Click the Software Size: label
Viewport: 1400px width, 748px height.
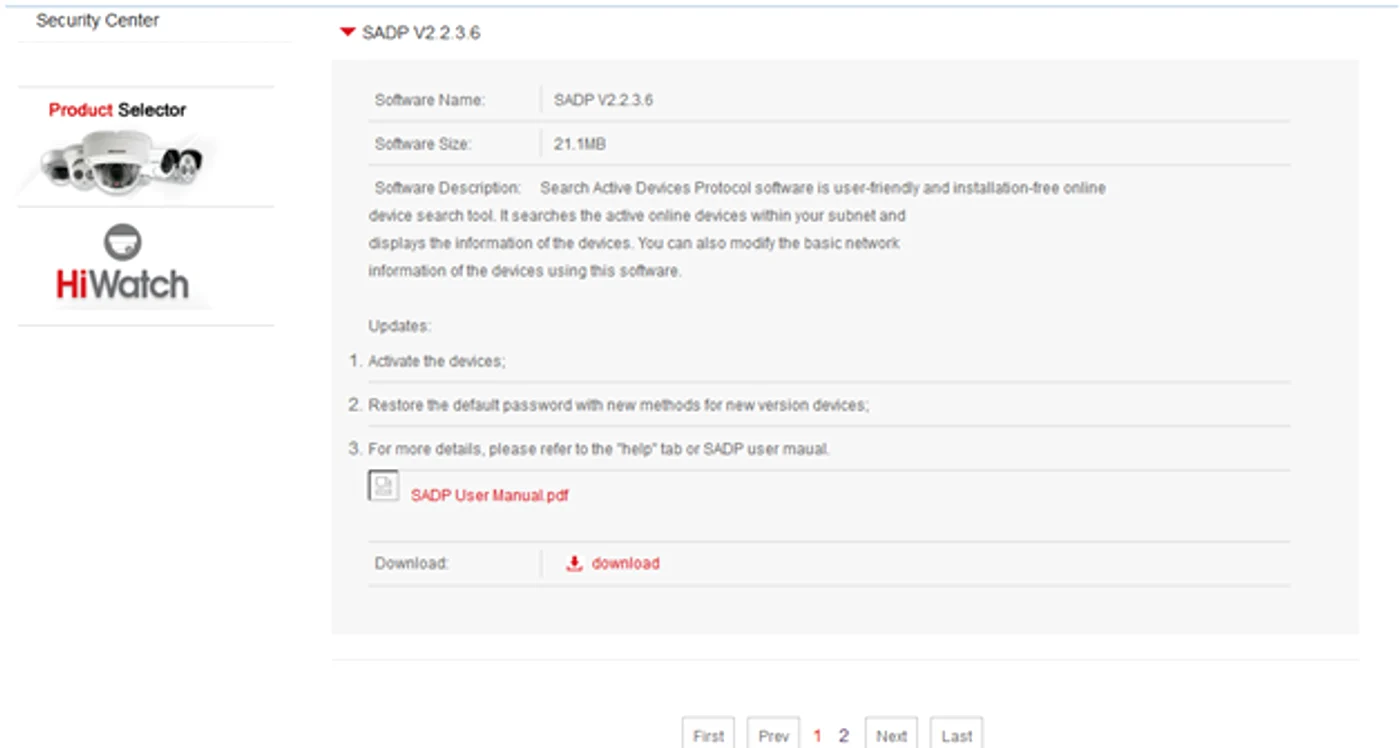[x=423, y=144]
